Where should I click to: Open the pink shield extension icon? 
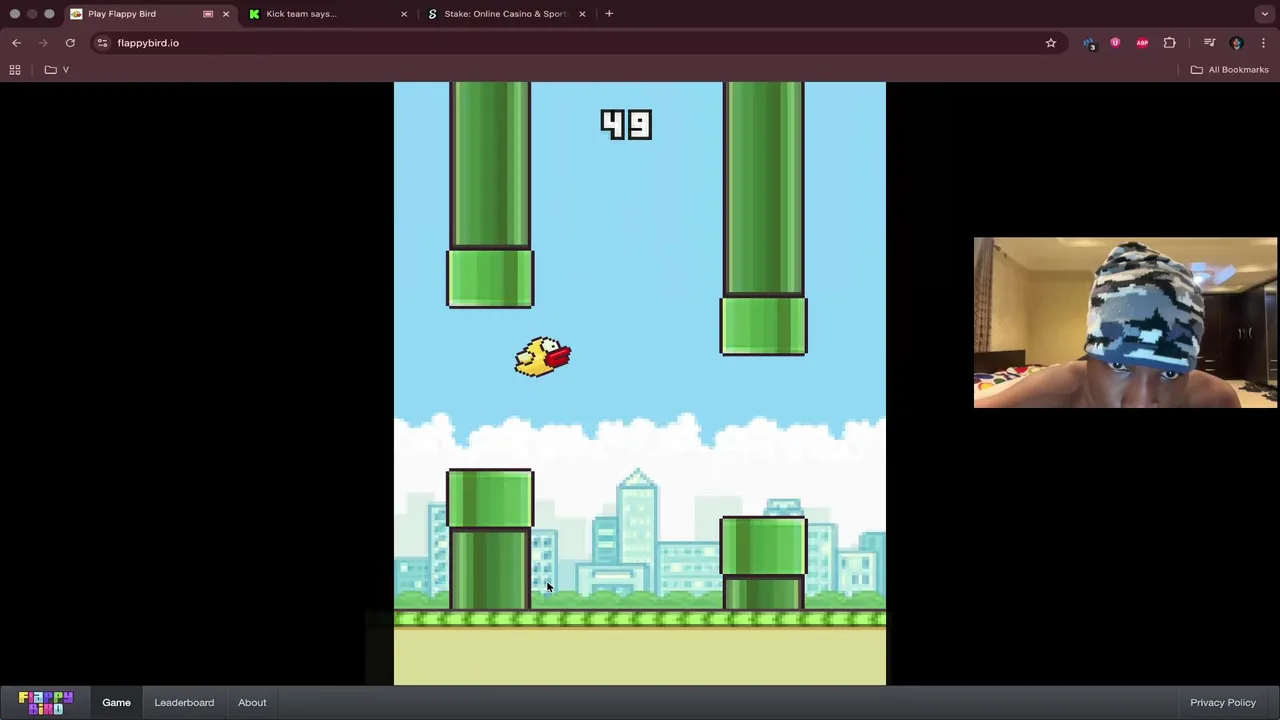1115,43
